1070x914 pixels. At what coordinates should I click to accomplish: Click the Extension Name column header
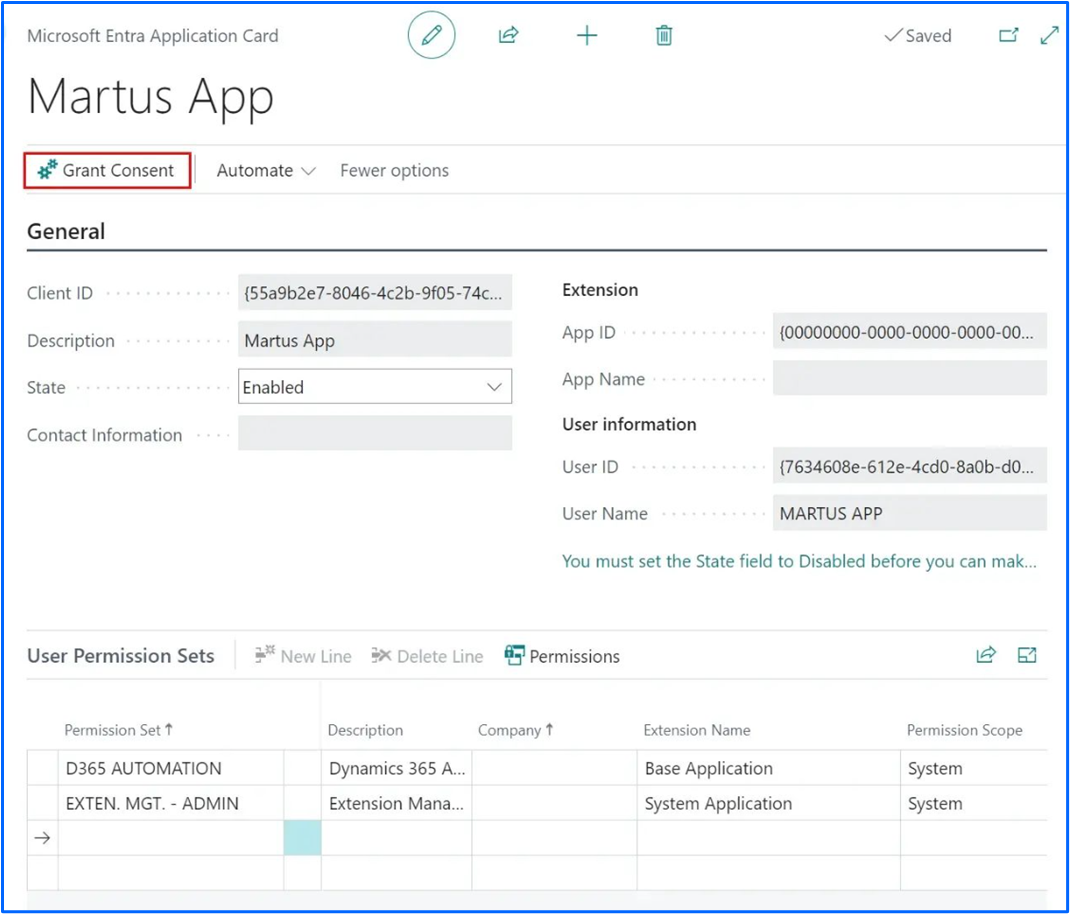pyautogui.click(x=697, y=730)
